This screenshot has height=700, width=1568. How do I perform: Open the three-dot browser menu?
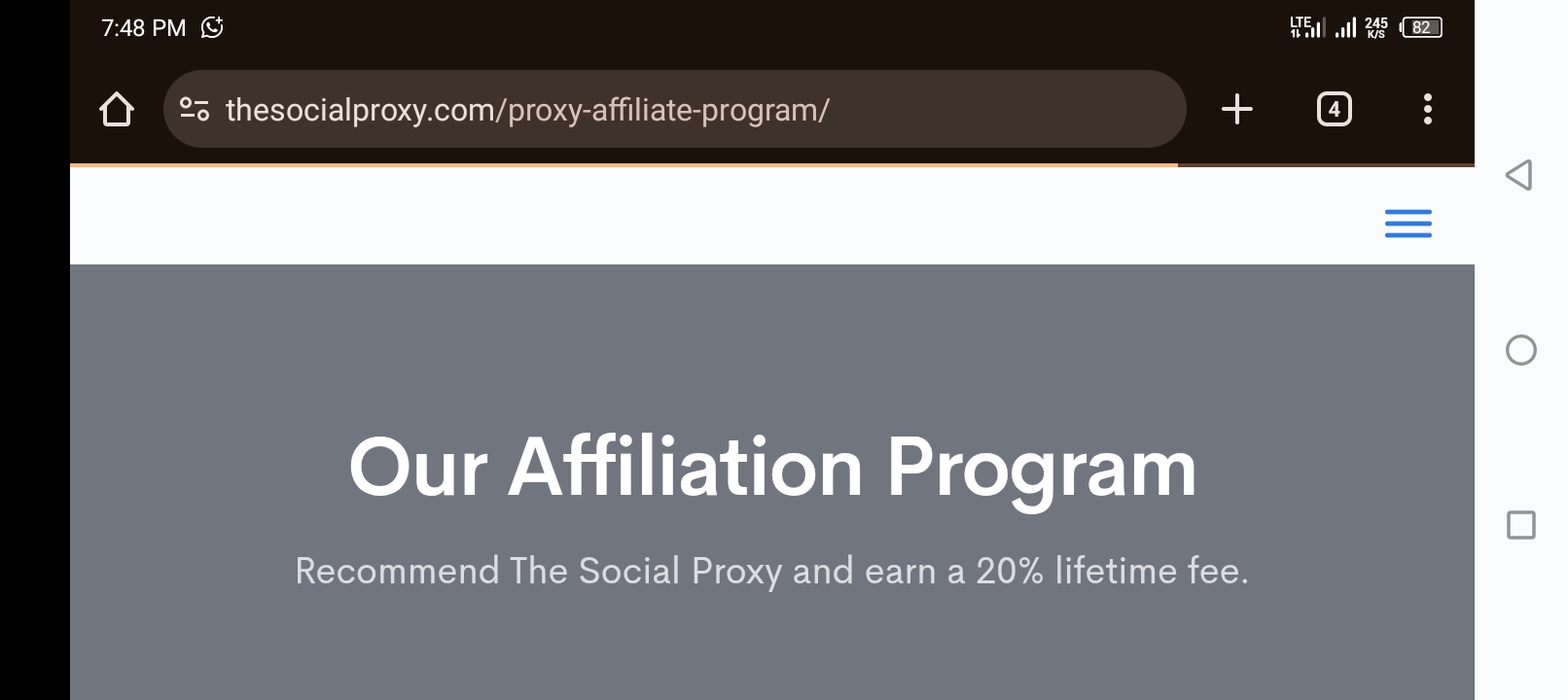pos(1427,109)
